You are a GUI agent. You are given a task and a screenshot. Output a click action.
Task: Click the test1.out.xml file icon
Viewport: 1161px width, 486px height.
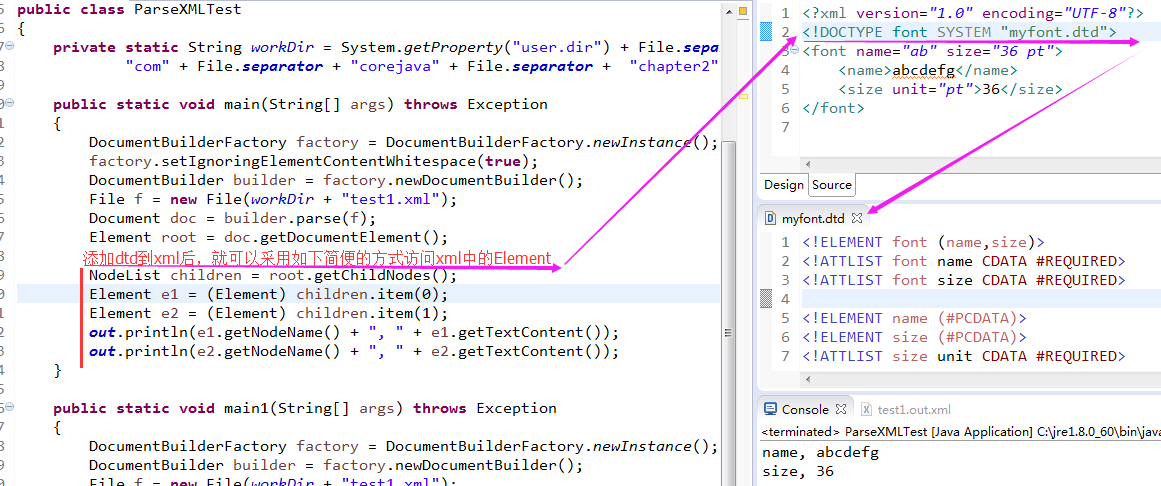[866, 409]
